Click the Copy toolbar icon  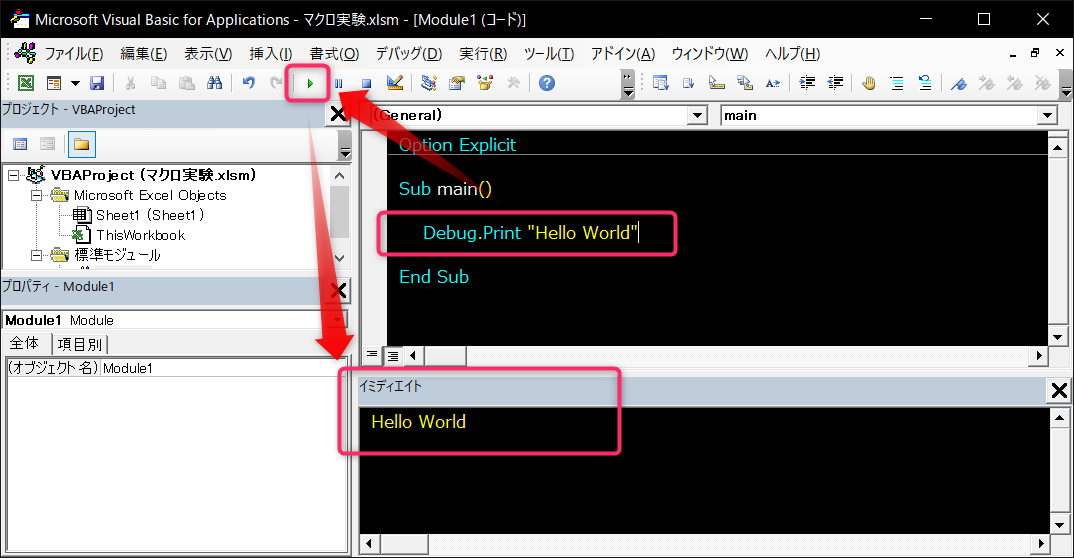pyautogui.click(x=158, y=84)
